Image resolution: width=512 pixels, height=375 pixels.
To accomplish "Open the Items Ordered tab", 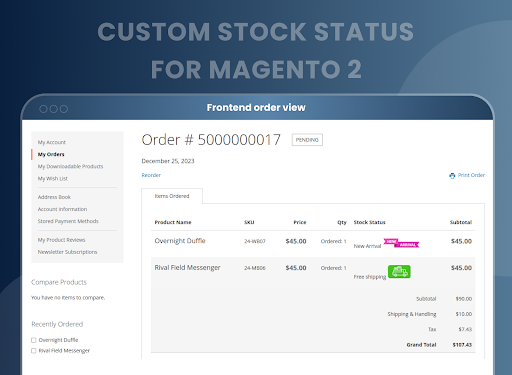I will (x=172, y=196).
